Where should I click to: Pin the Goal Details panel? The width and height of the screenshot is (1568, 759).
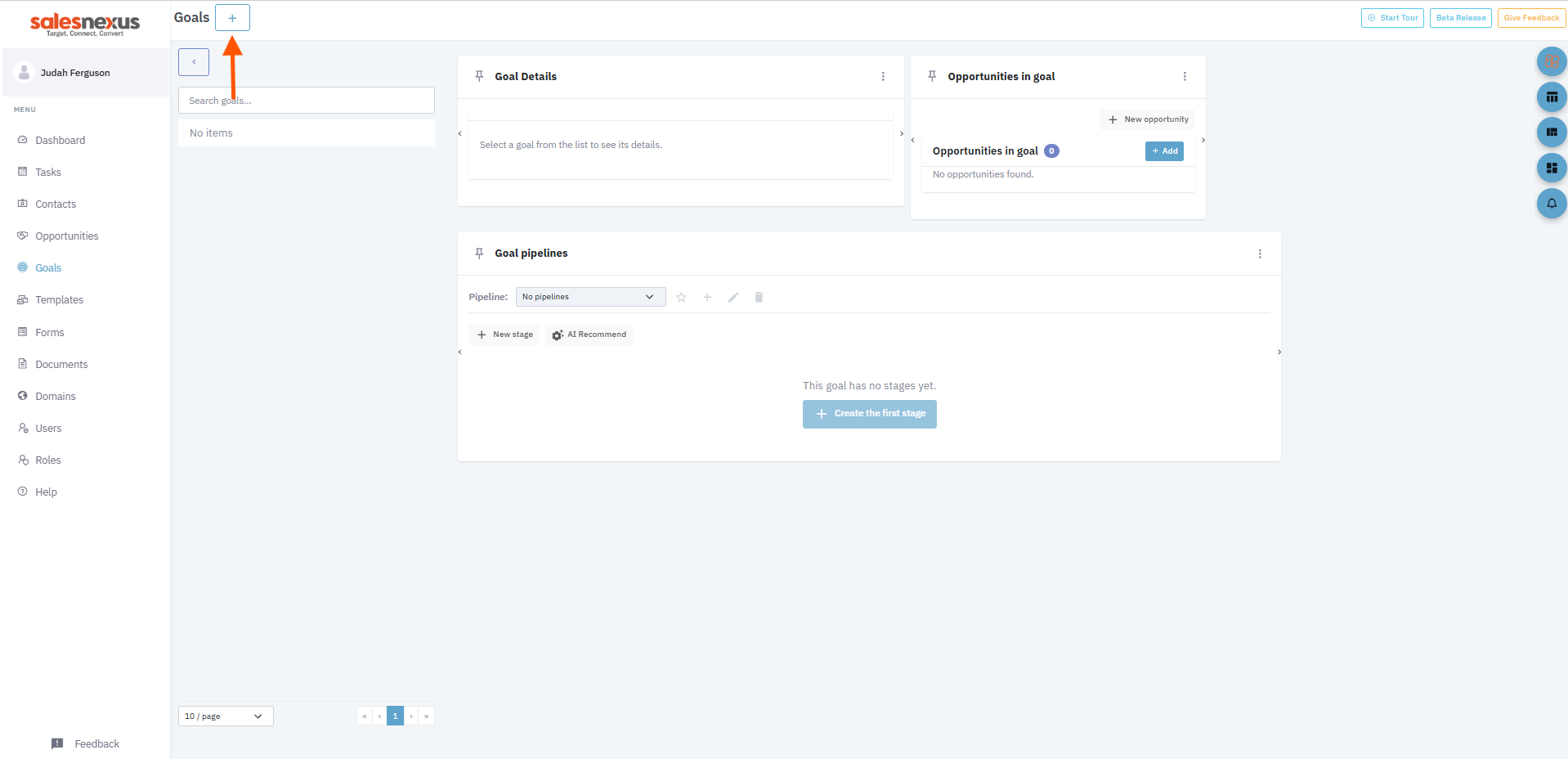(x=479, y=76)
